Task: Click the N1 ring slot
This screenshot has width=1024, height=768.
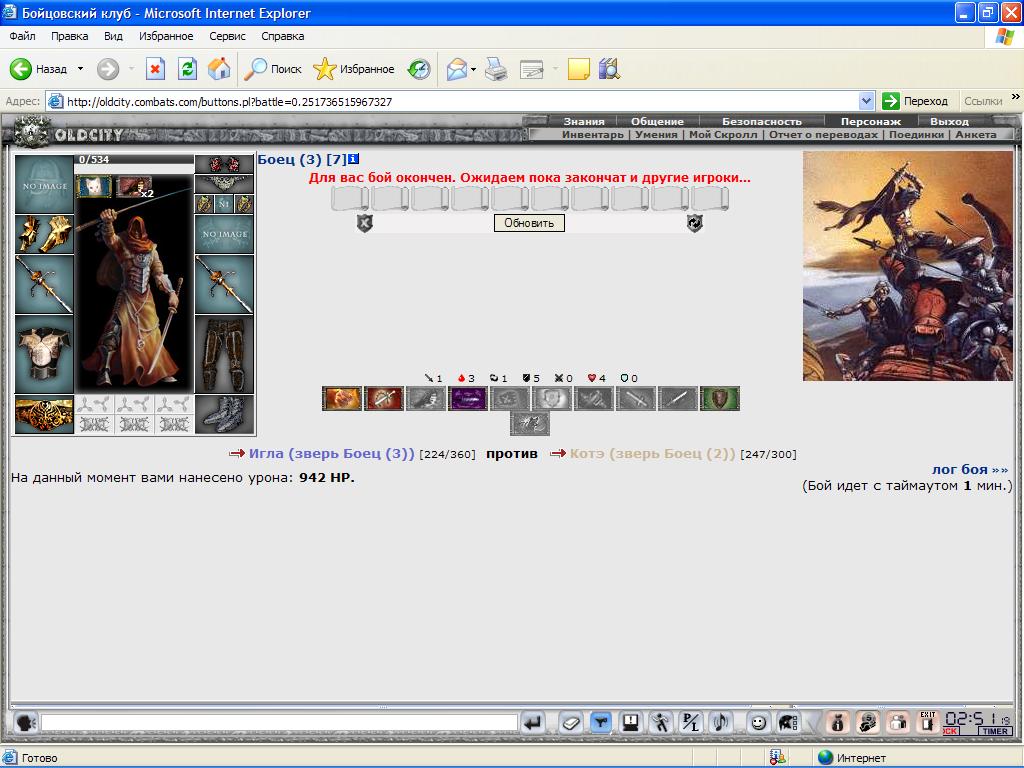Action: point(224,204)
